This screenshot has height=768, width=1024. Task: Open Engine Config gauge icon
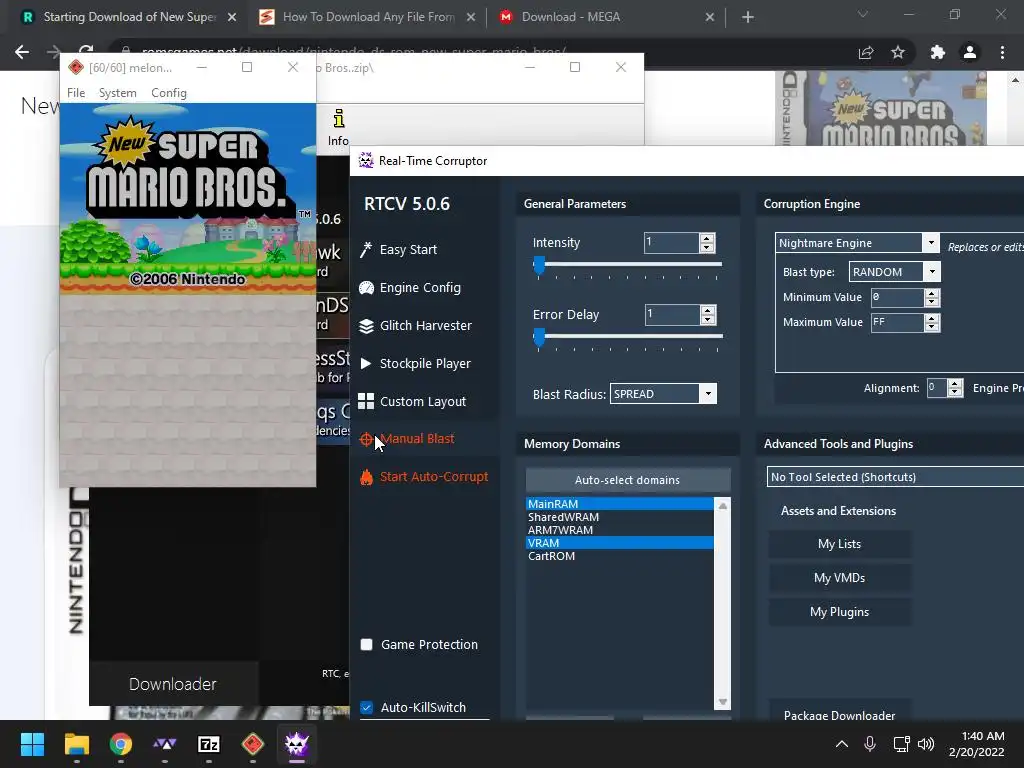(x=366, y=287)
